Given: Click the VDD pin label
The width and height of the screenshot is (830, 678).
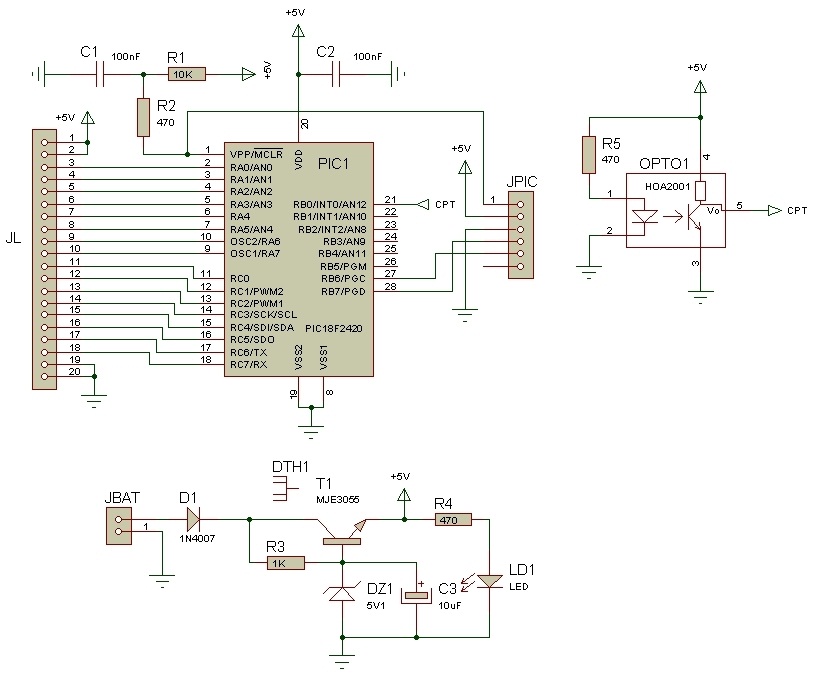Looking at the screenshot, I should [x=299, y=160].
